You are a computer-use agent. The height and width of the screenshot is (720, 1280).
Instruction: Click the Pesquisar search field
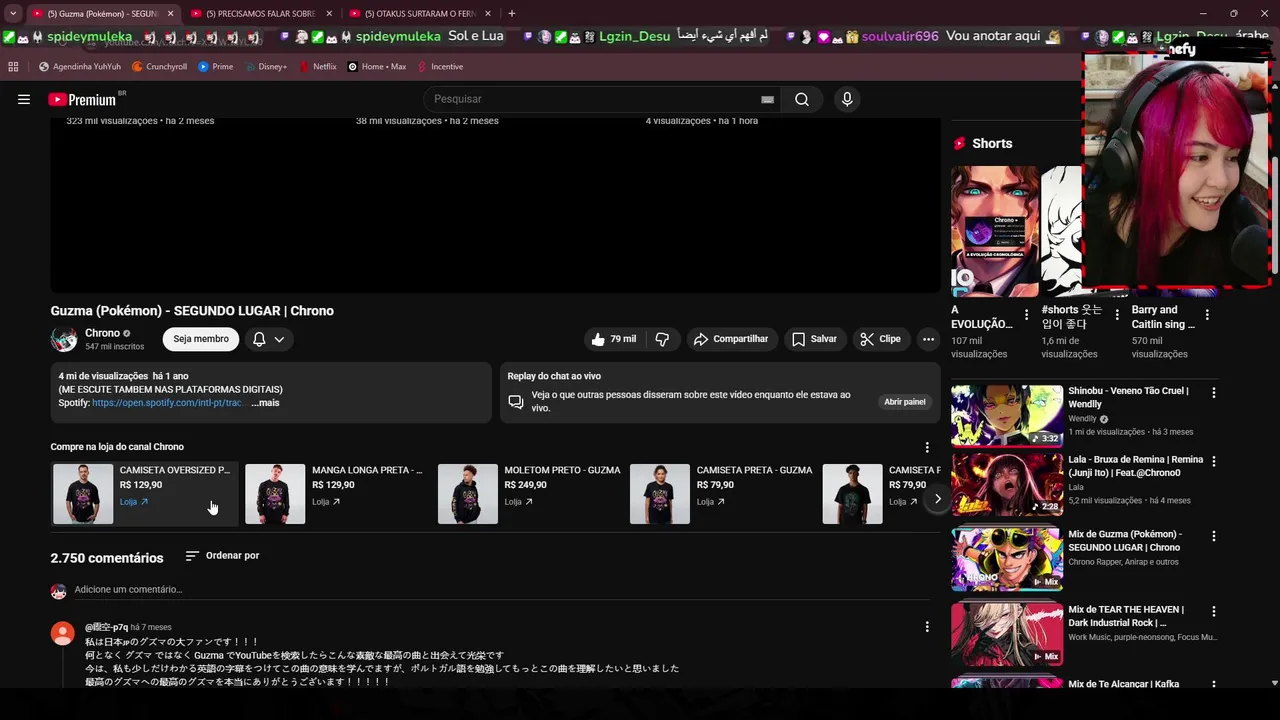[595, 99]
